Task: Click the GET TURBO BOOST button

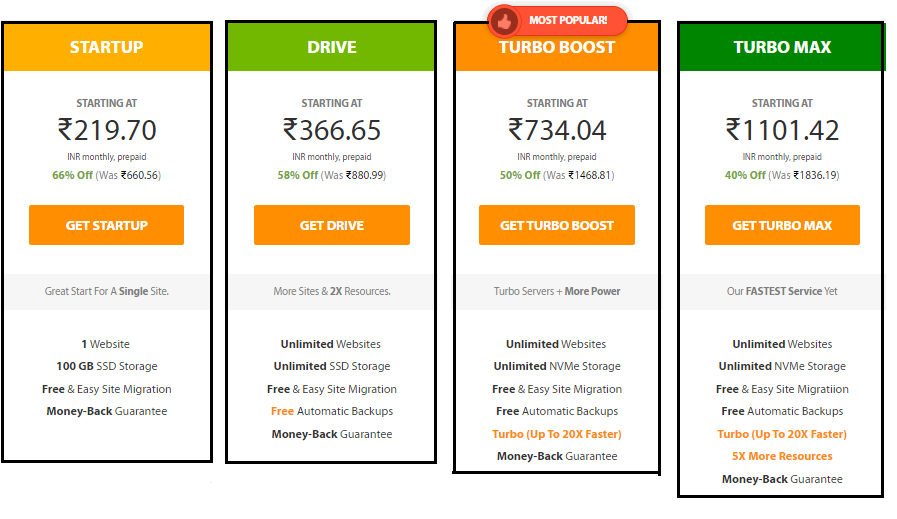Action: click(x=557, y=225)
